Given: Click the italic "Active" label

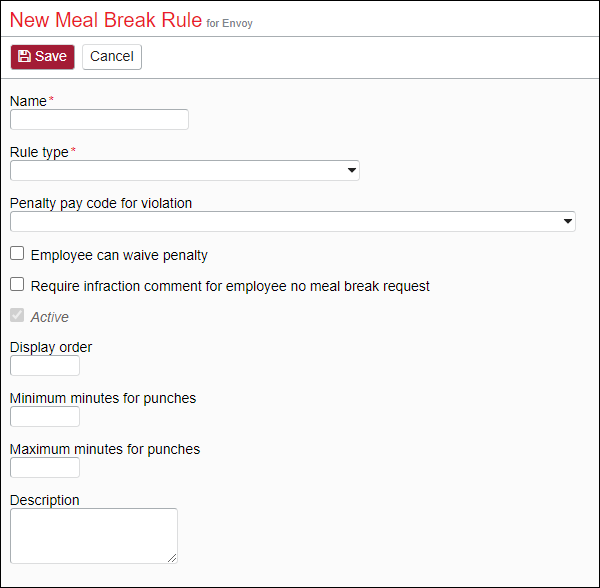Looking at the screenshot, I should pyautogui.click(x=50, y=317).
